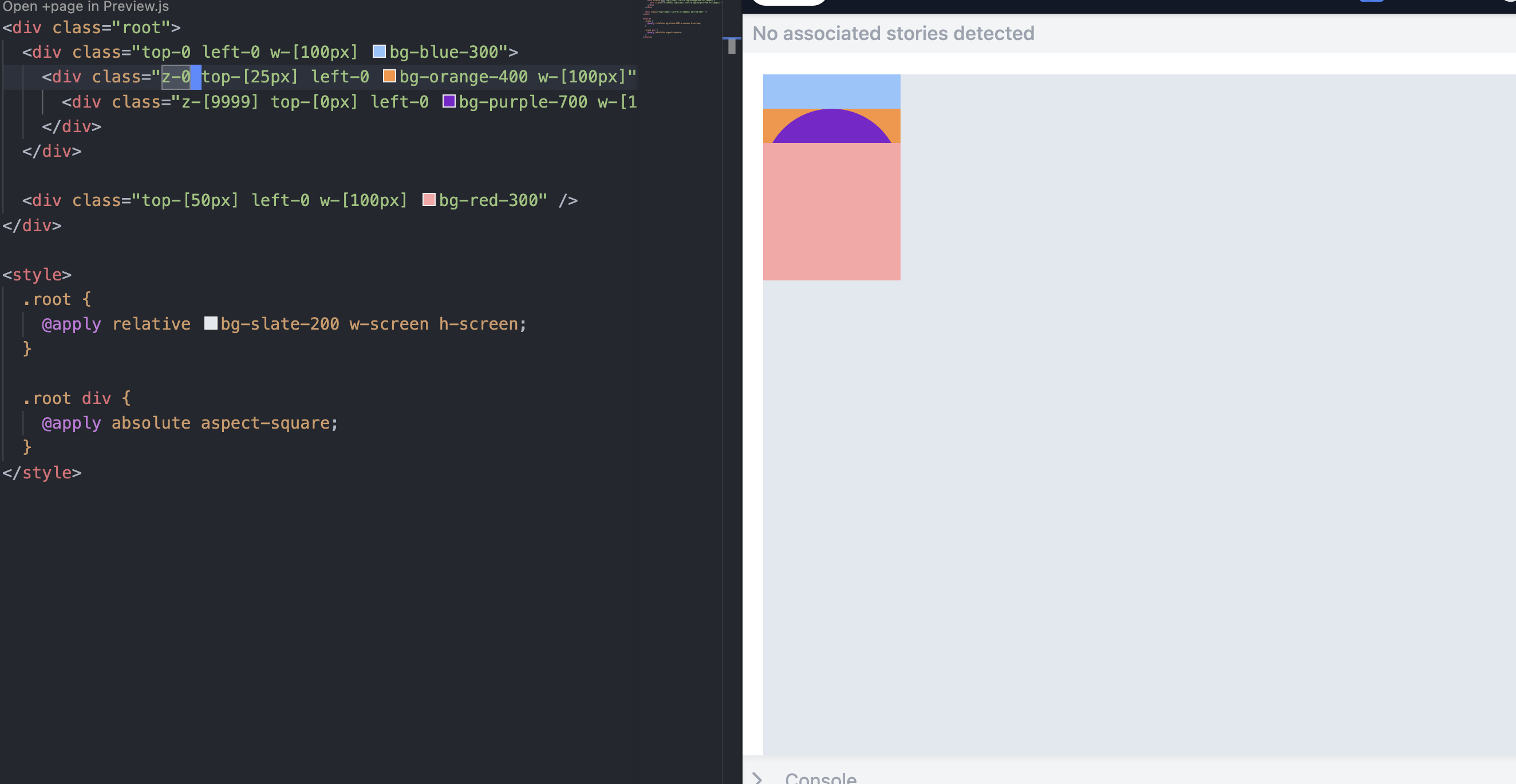Viewport: 1516px width, 784px height.
Task: Place cursor on z-[9999] class text
Action: coord(219,102)
